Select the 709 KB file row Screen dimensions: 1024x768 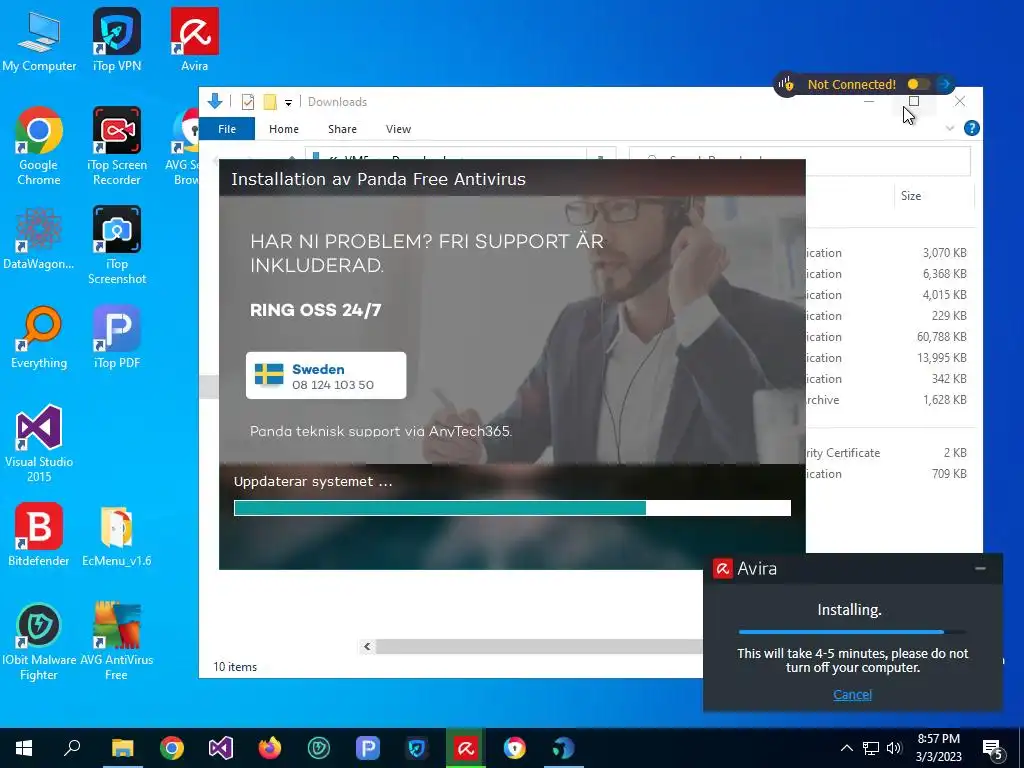click(891, 473)
